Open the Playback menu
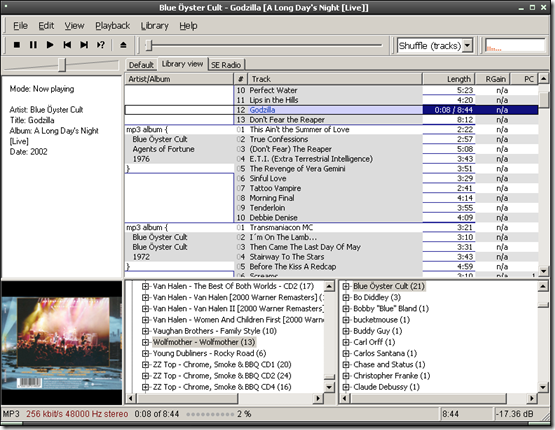 tap(113, 26)
